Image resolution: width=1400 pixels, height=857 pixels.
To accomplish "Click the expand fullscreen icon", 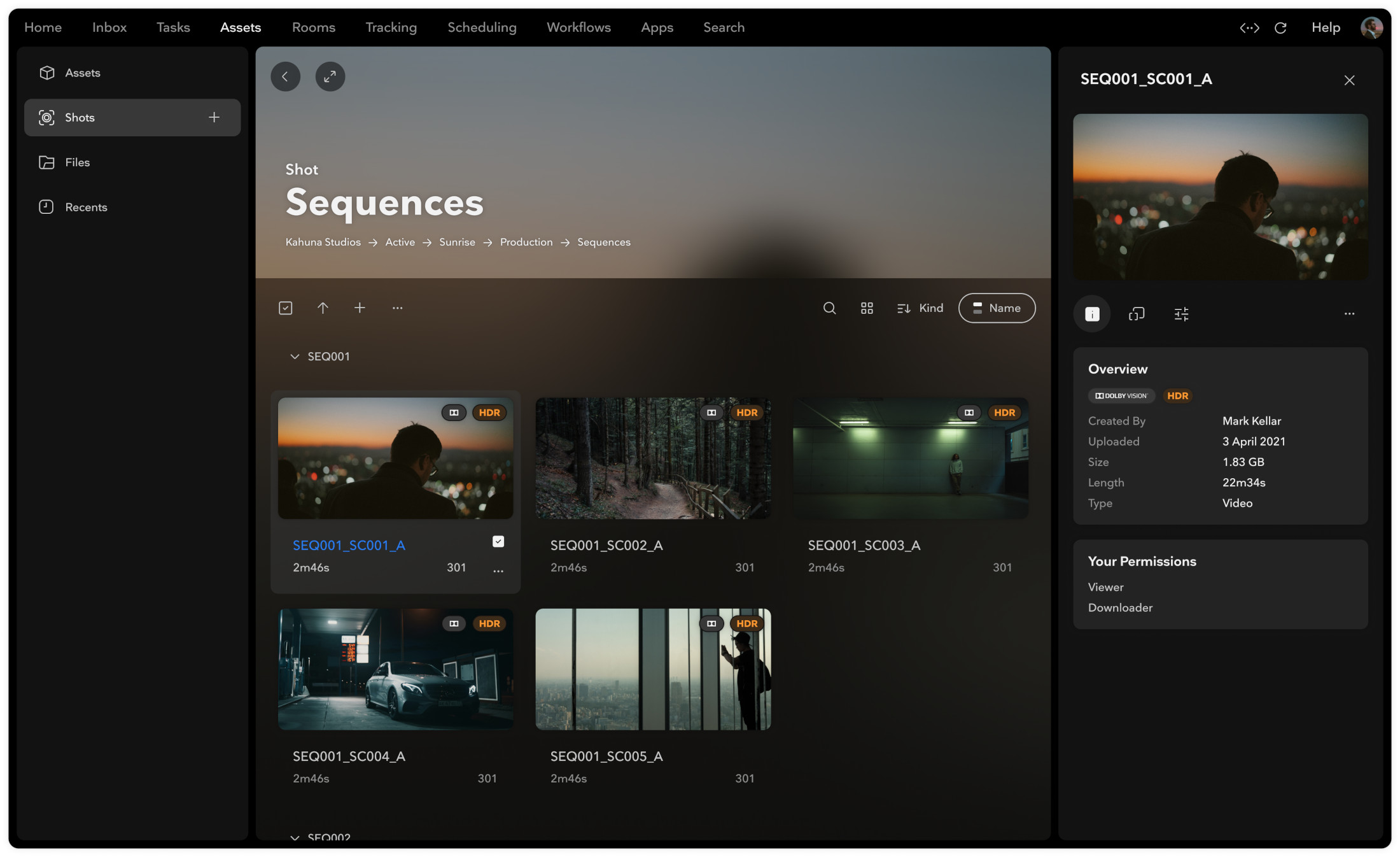I will point(330,76).
